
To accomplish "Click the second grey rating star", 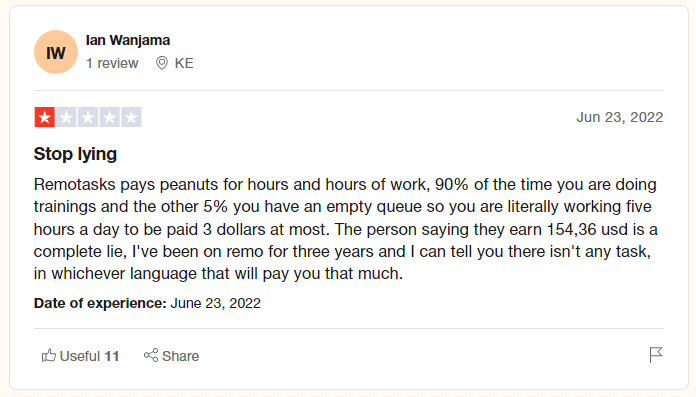I will (66, 117).
